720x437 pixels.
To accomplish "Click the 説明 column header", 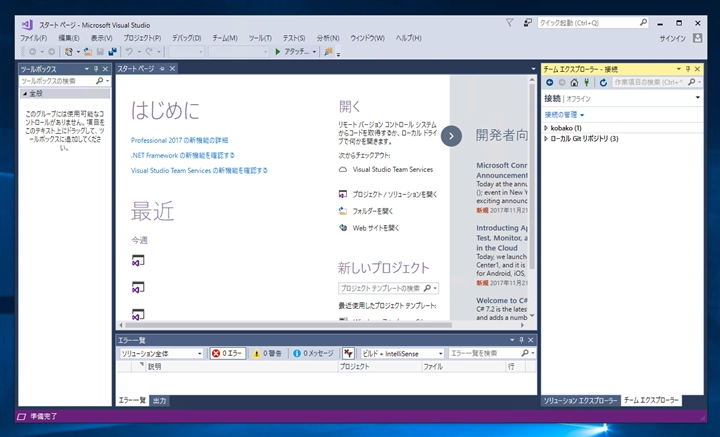I will click(241, 366).
